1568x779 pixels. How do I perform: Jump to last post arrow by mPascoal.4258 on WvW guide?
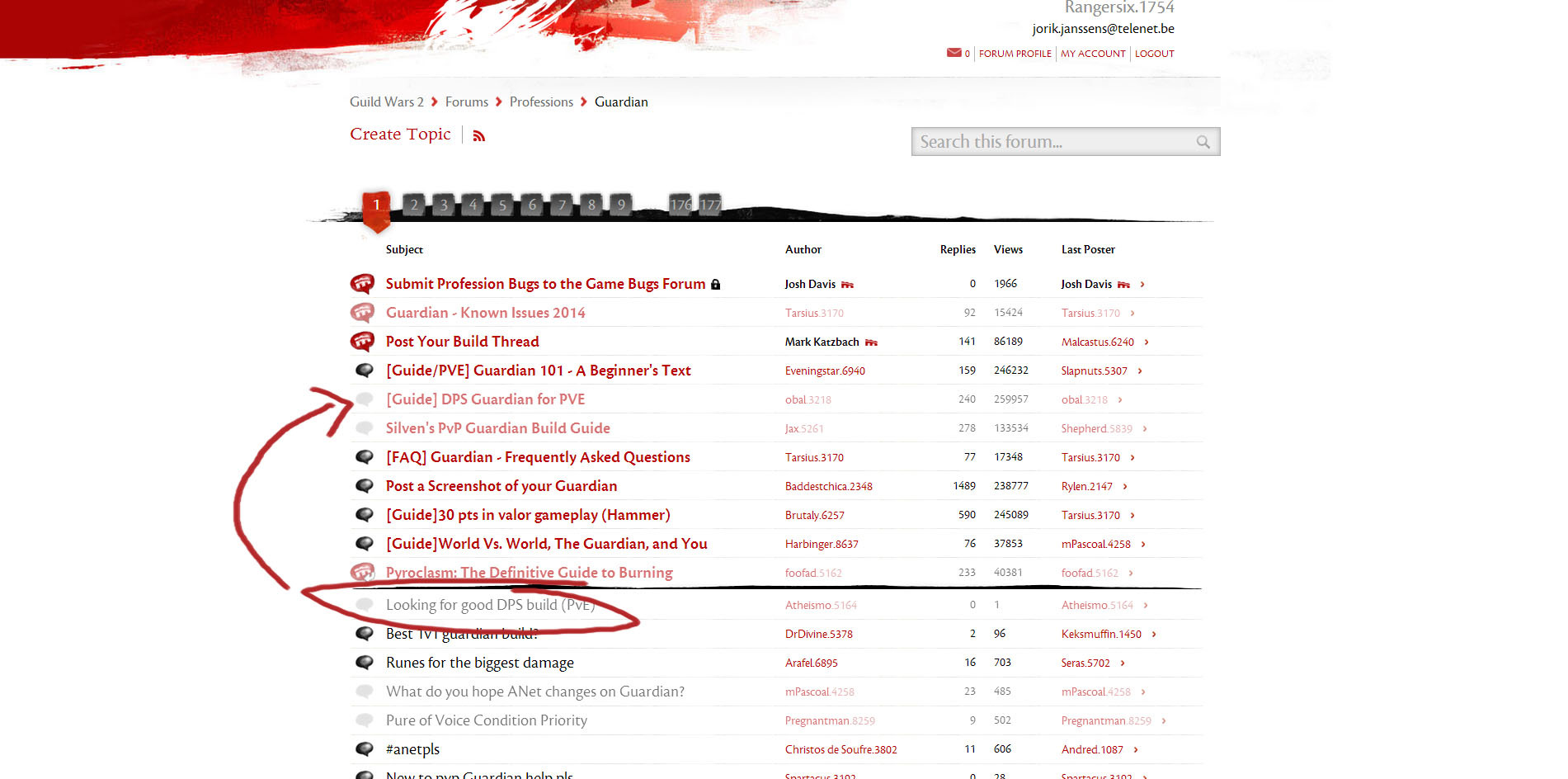1143,544
